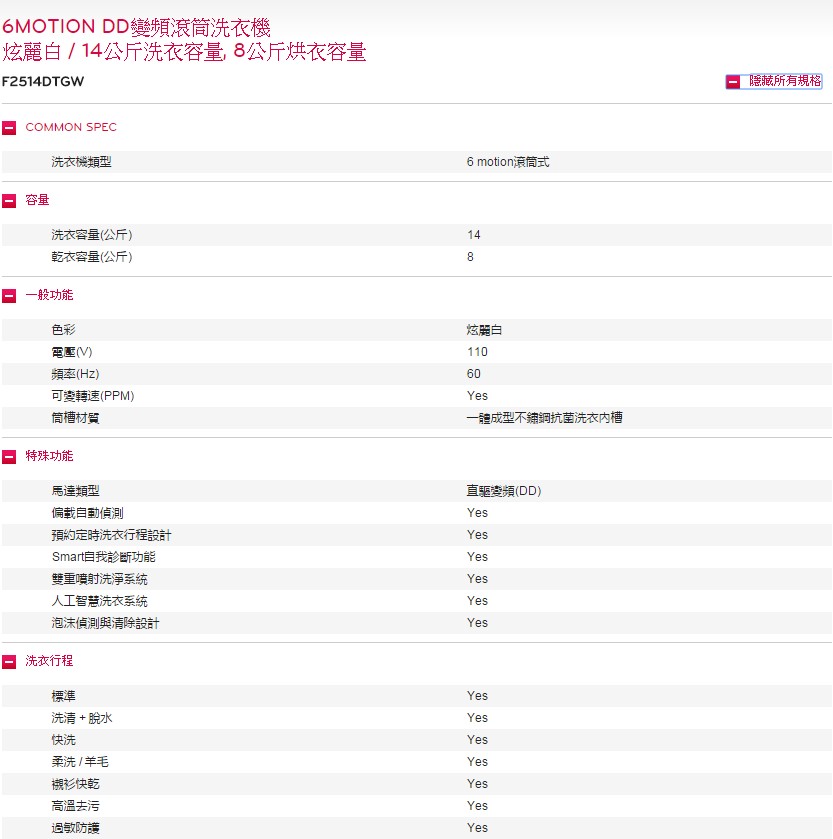Screen dimensions: 833x839
Task: Click Yes in the Smart自我診斷功能 row
Action: pos(477,557)
